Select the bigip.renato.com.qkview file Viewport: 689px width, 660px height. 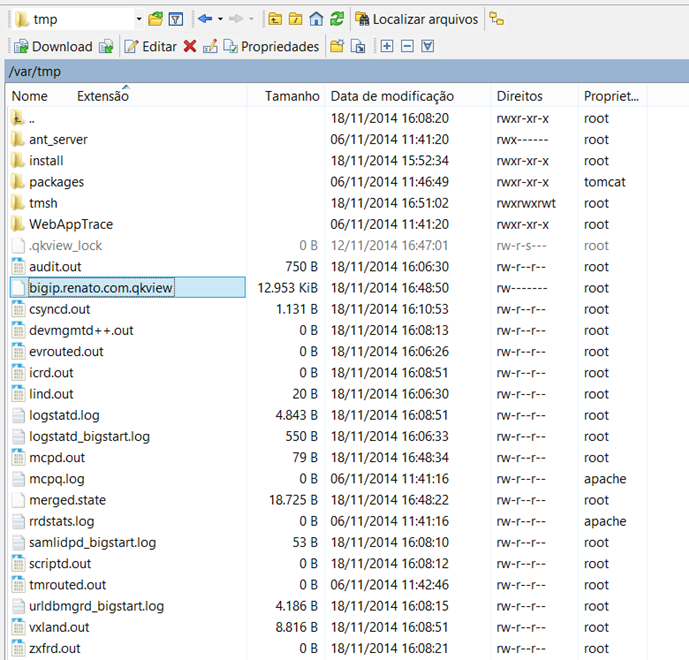click(101, 288)
